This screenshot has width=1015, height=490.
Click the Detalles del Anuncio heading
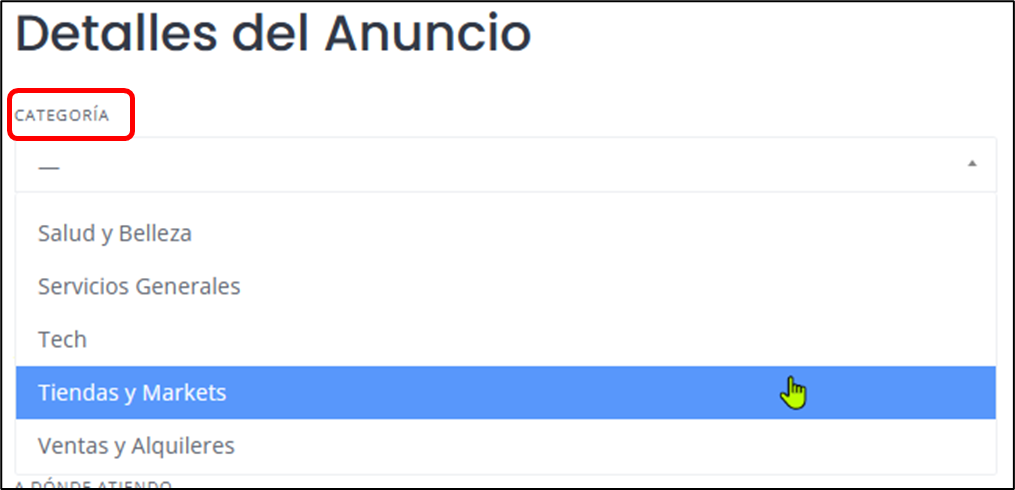point(273,34)
